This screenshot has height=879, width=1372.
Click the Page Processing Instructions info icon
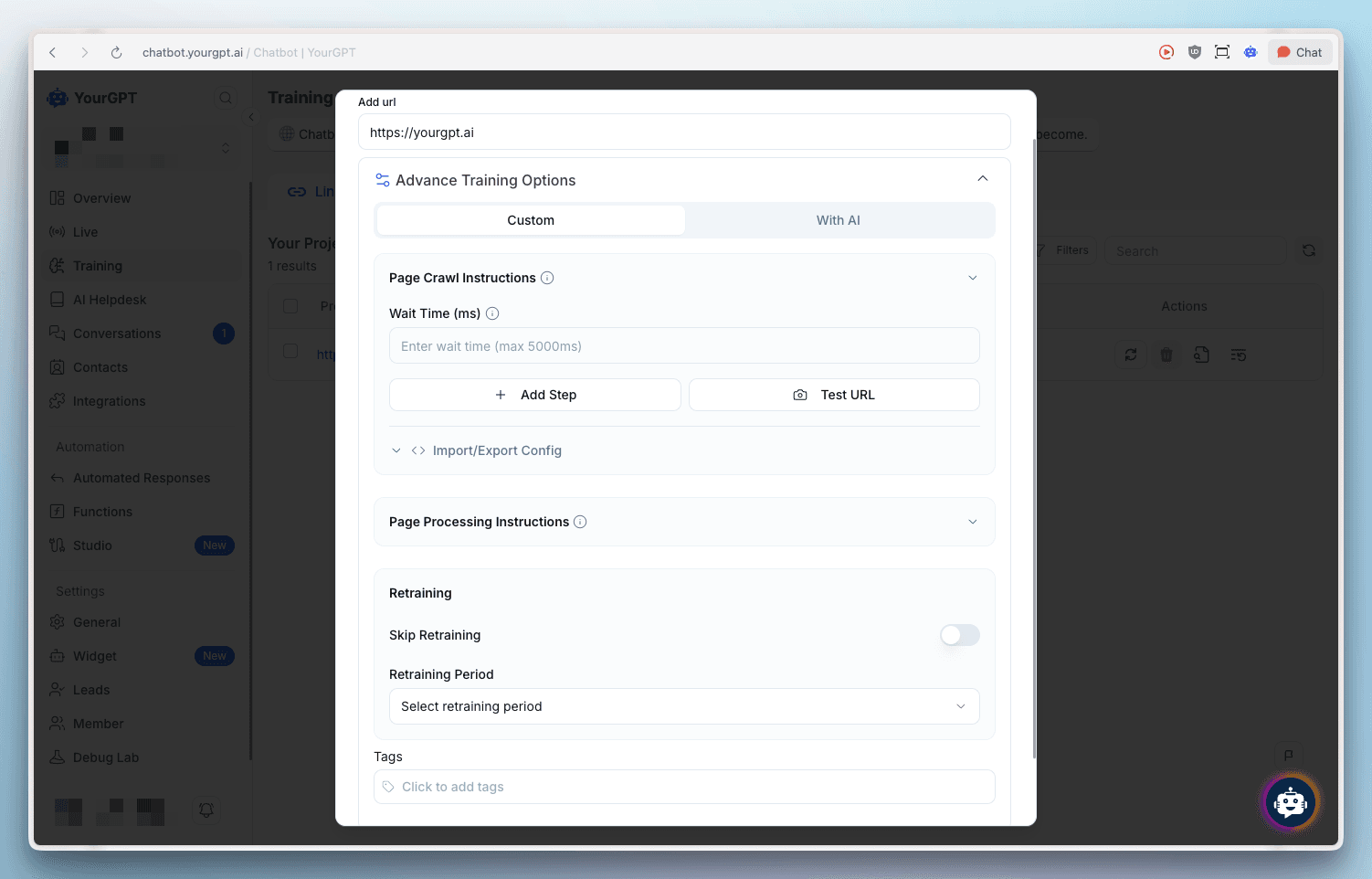click(x=580, y=522)
